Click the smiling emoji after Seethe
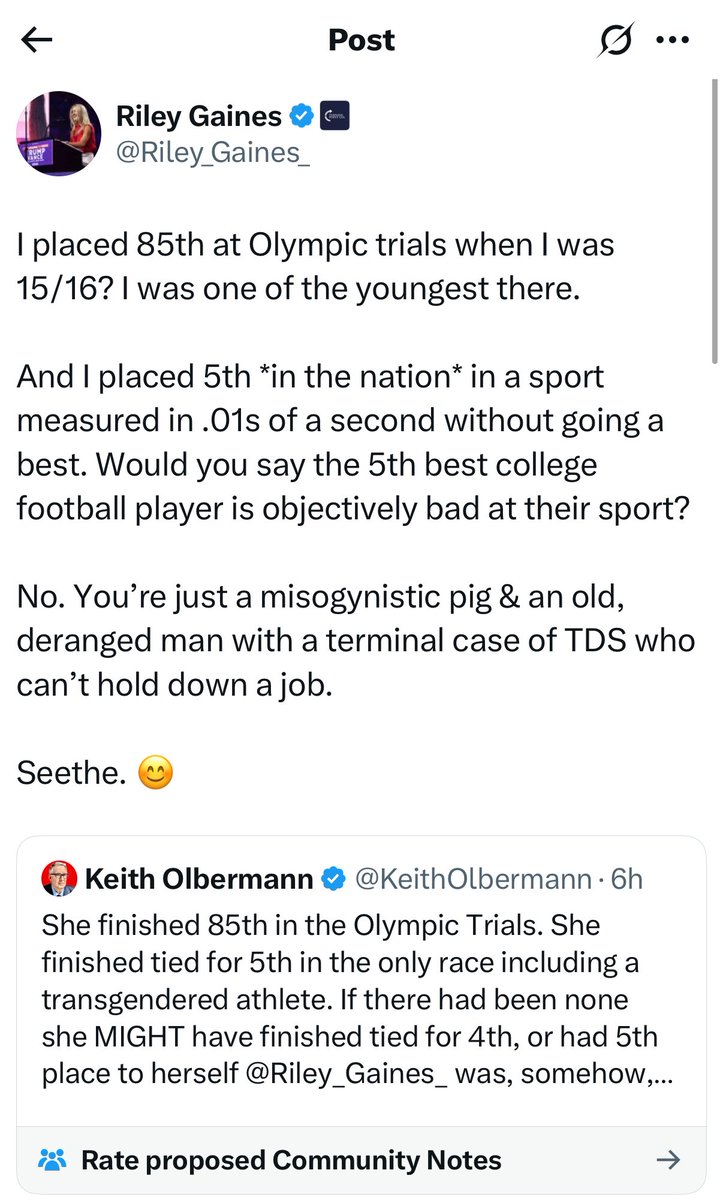This screenshot has width=723, height=1200. click(156, 772)
